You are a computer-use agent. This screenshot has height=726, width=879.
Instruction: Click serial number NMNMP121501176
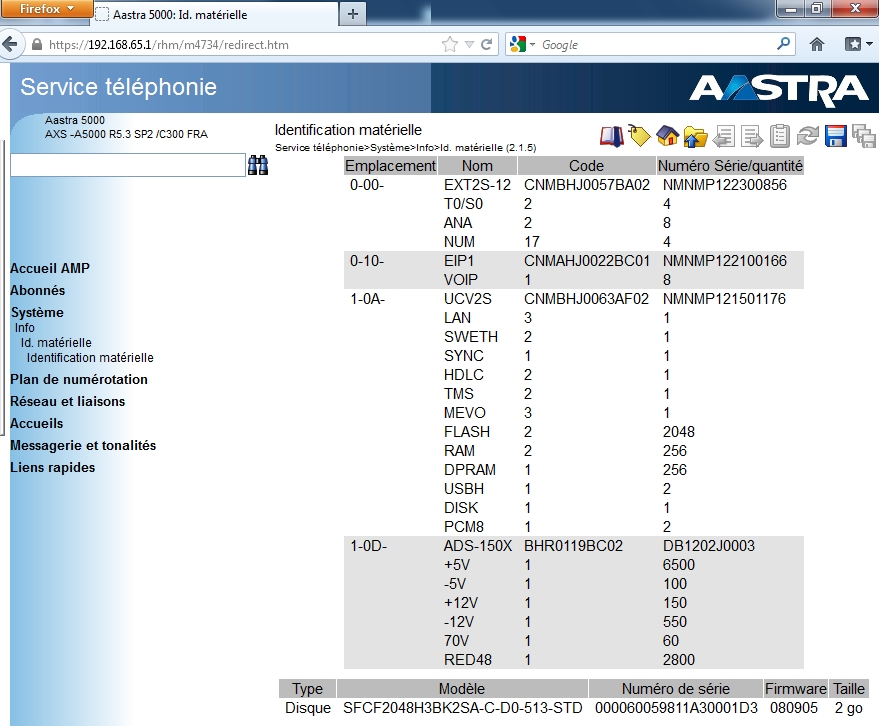tap(724, 299)
